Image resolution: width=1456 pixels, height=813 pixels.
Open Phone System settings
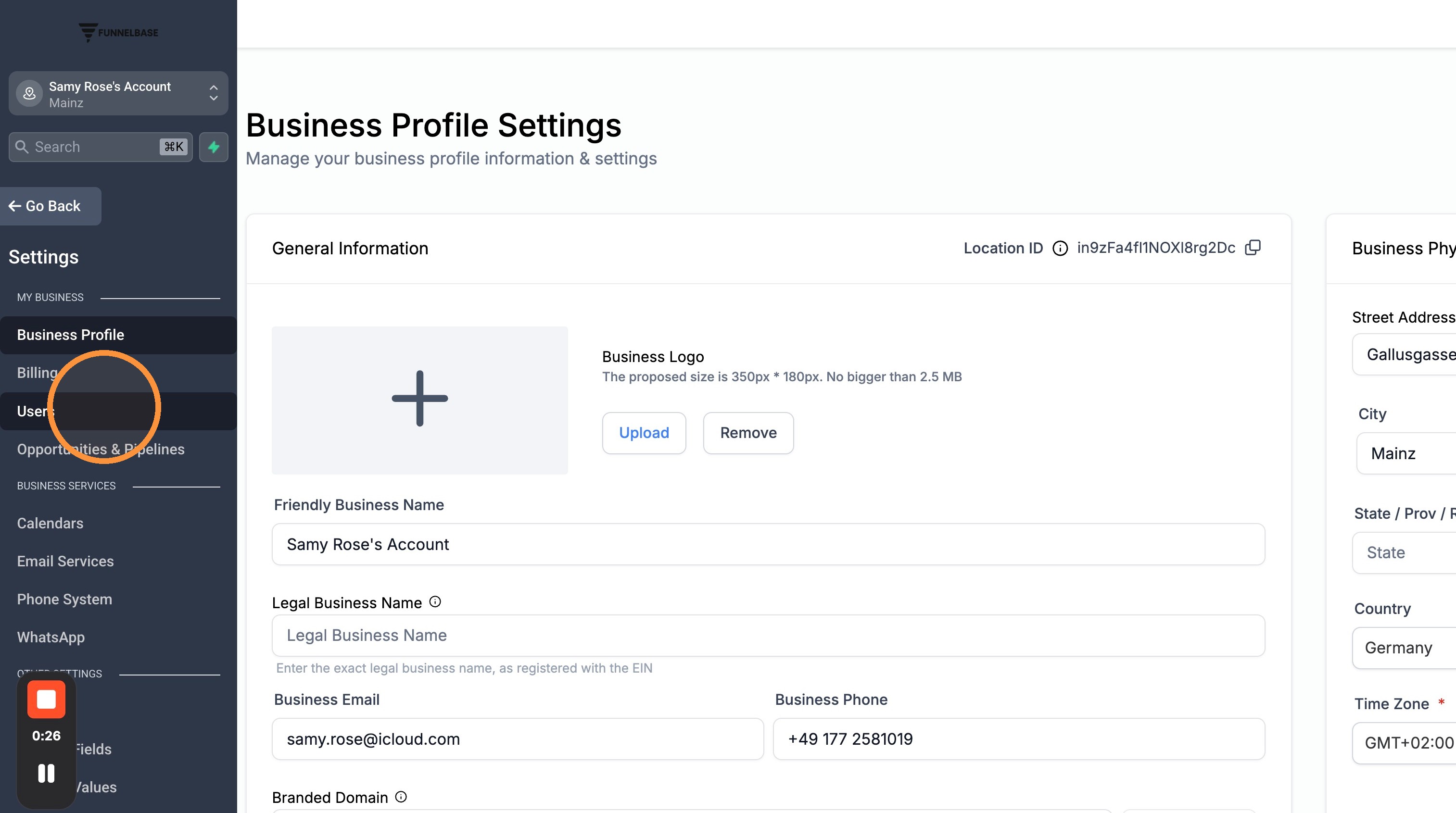[118, 599]
